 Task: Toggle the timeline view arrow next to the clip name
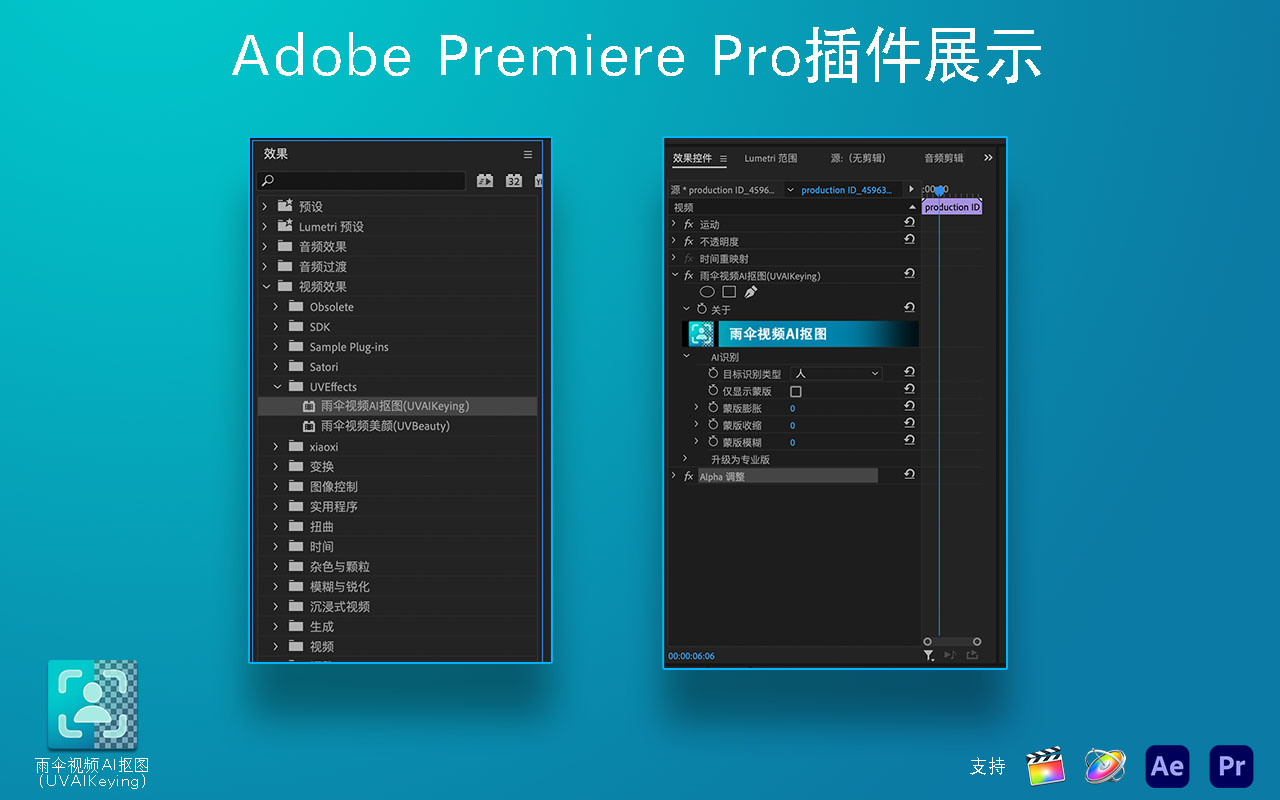[911, 189]
